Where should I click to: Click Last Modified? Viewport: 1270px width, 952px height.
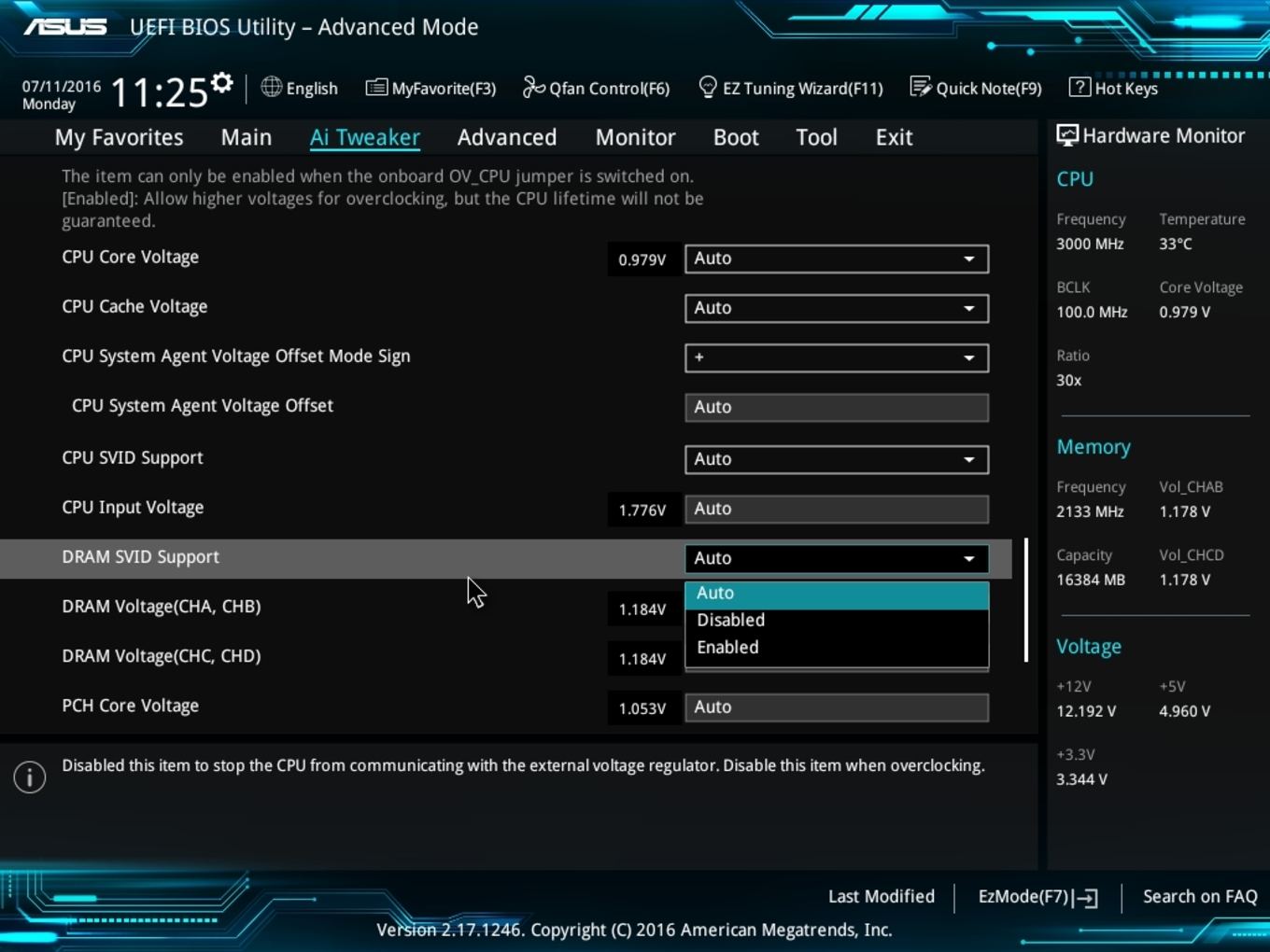[882, 896]
